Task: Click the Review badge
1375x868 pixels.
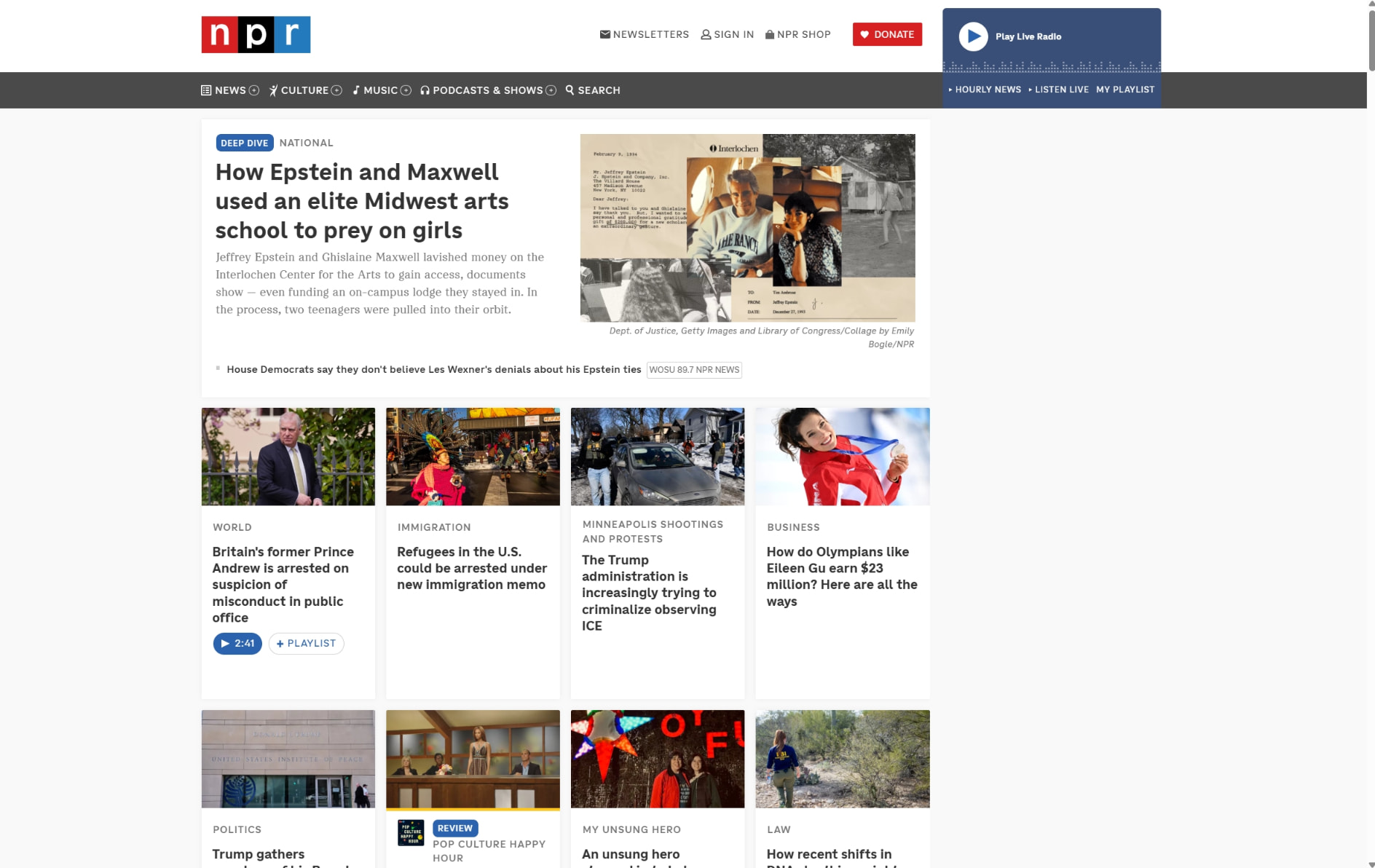Action: (x=455, y=828)
